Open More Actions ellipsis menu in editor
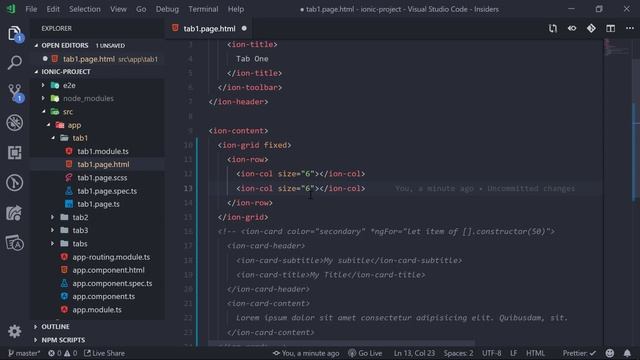This screenshot has width=640, height=360. [630, 28]
